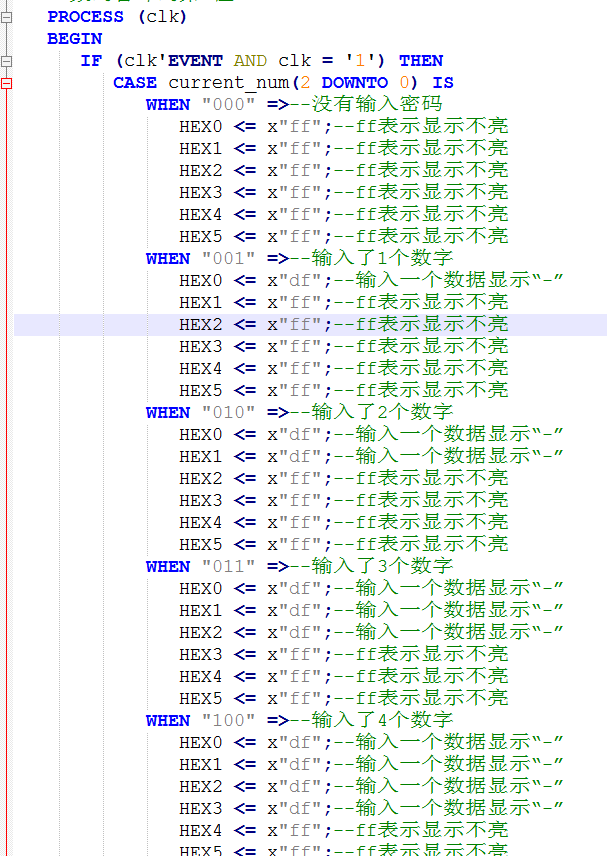Click the WHEN keyword before "011"
Screen dimensions: 607x856
(x=168, y=567)
